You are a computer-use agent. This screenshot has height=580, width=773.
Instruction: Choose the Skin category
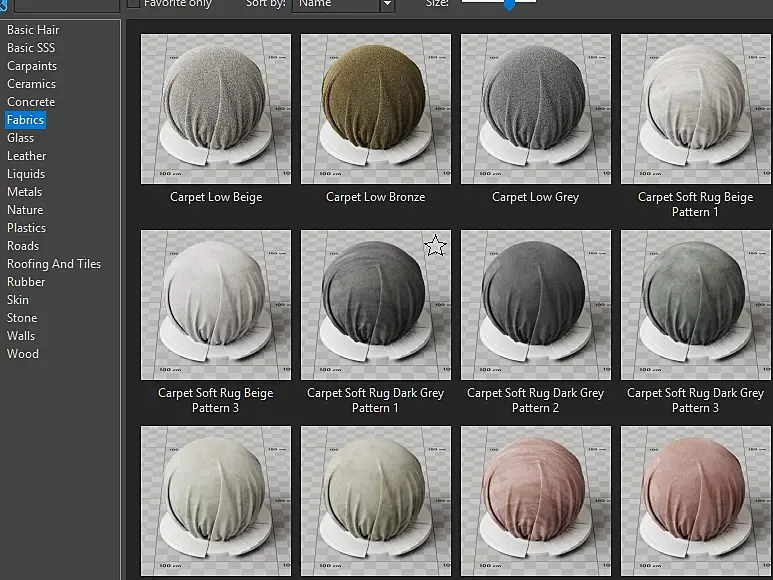(x=18, y=300)
